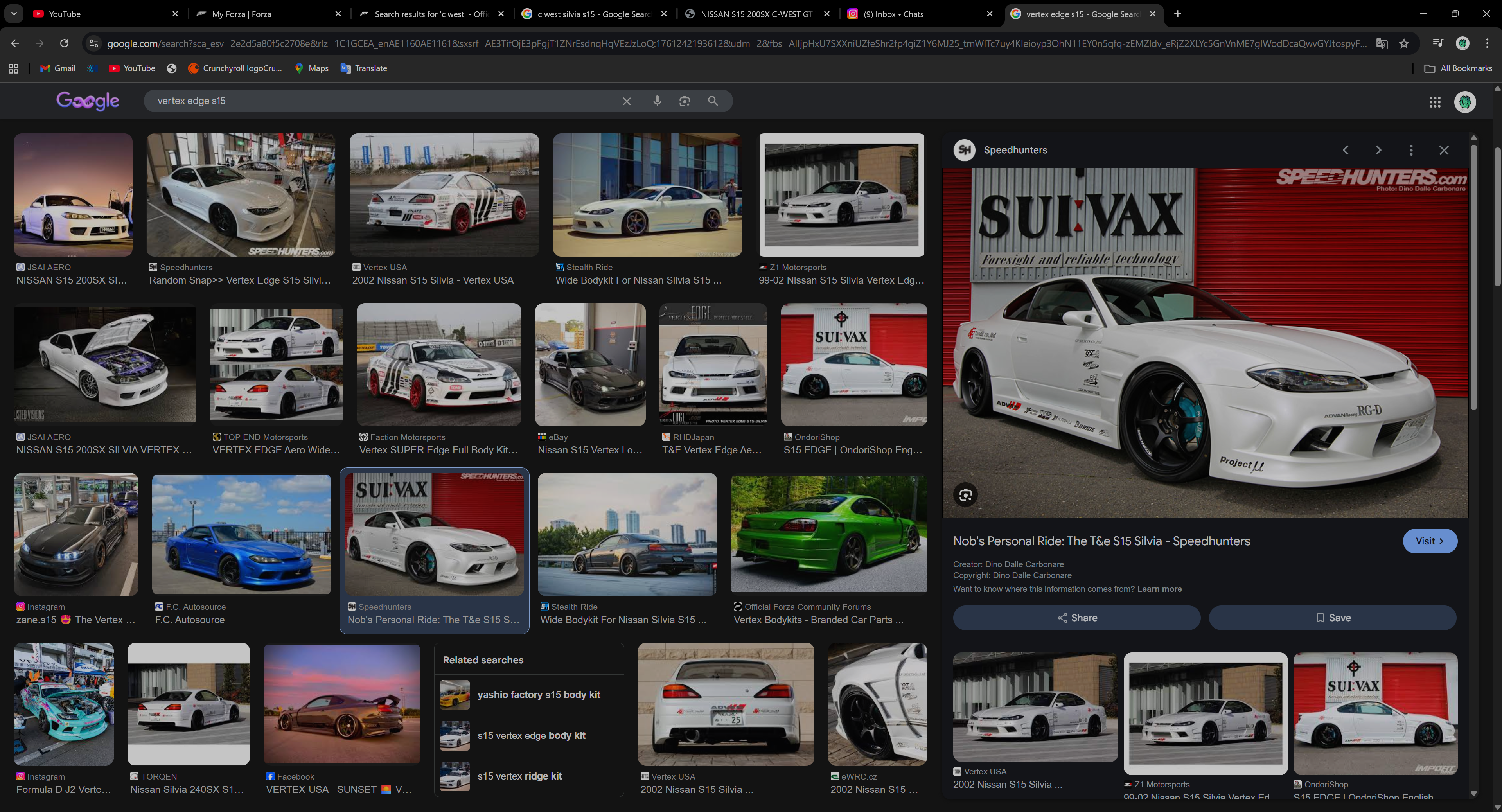Close the Speedhunters preview panel
The height and width of the screenshot is (812, 1502).
tap(1444, 150)
